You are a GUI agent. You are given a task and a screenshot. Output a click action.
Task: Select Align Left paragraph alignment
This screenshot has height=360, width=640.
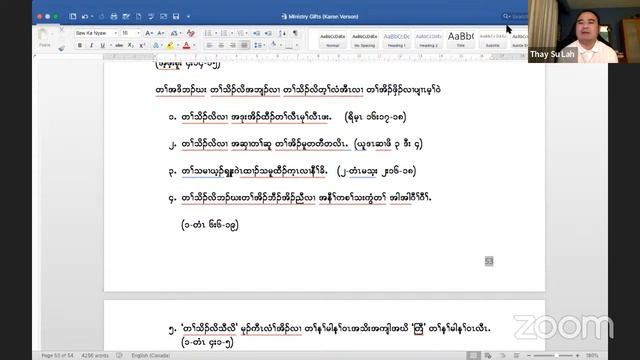point(209,45)
